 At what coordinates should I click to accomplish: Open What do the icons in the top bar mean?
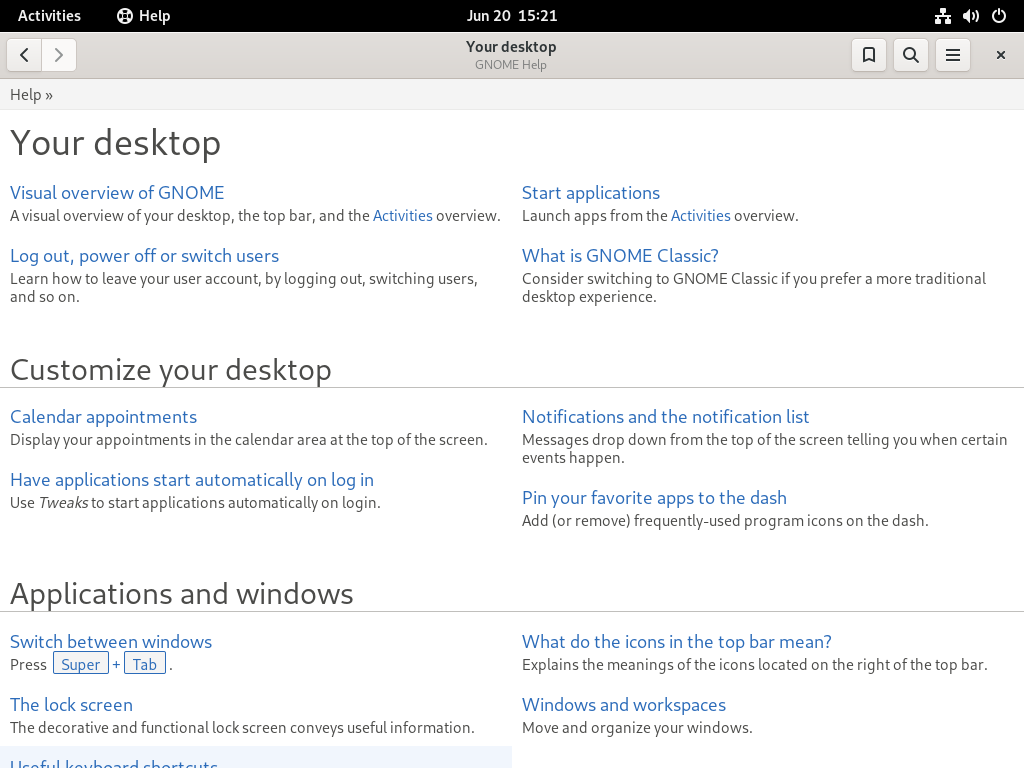[677, 641]
